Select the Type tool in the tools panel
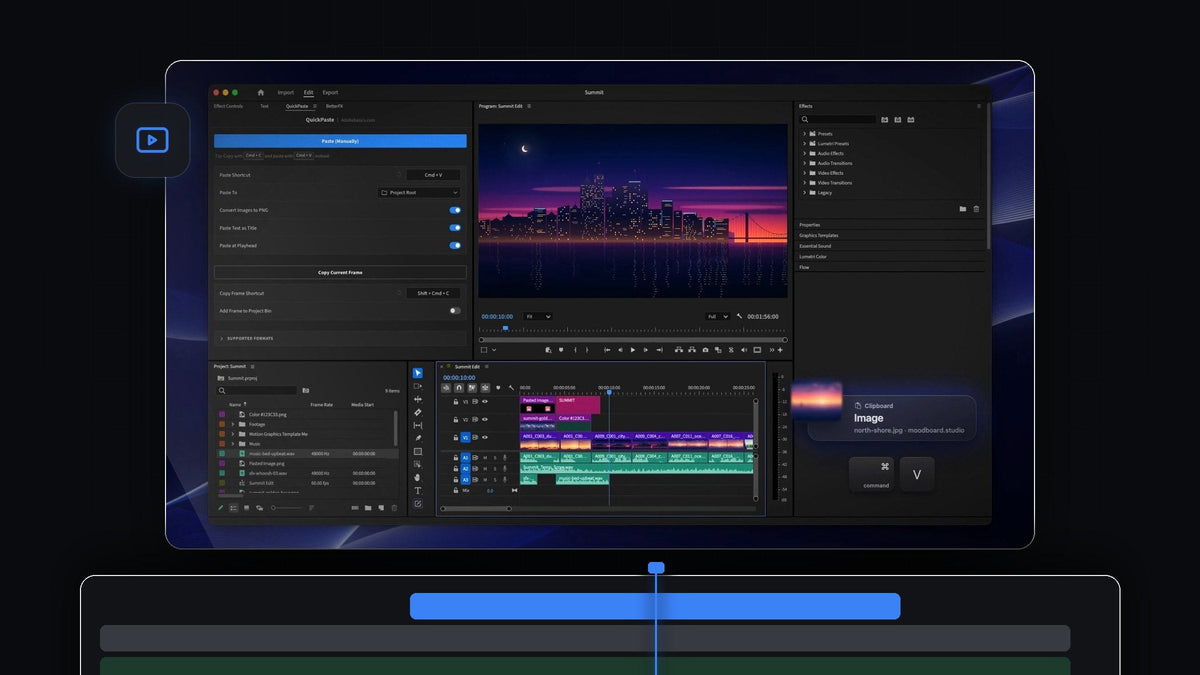 click(x=417, y=491)
